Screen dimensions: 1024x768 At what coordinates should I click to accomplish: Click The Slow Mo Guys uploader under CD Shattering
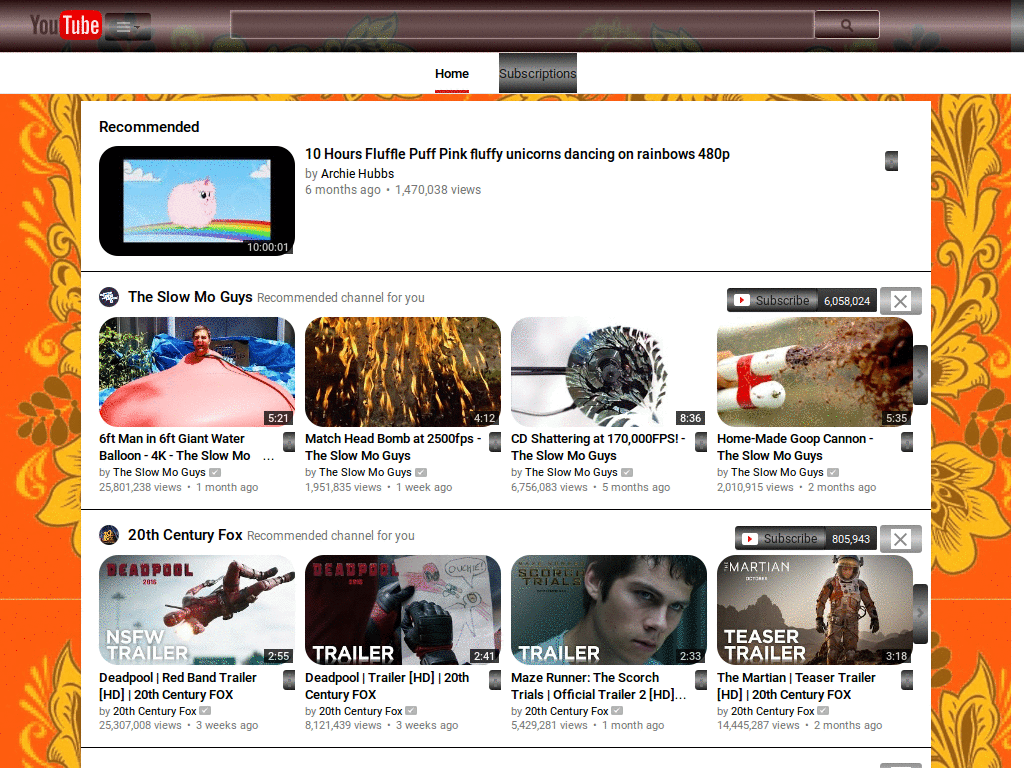571,472
